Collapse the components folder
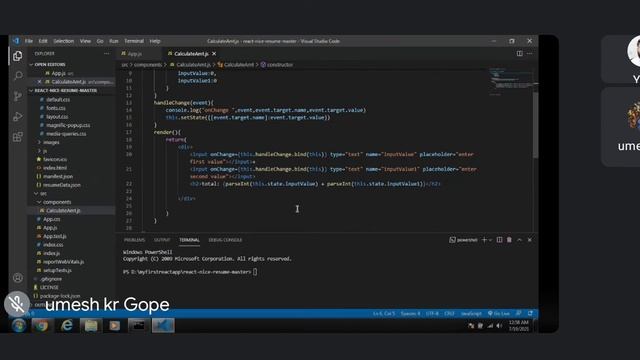 [57, 202]
